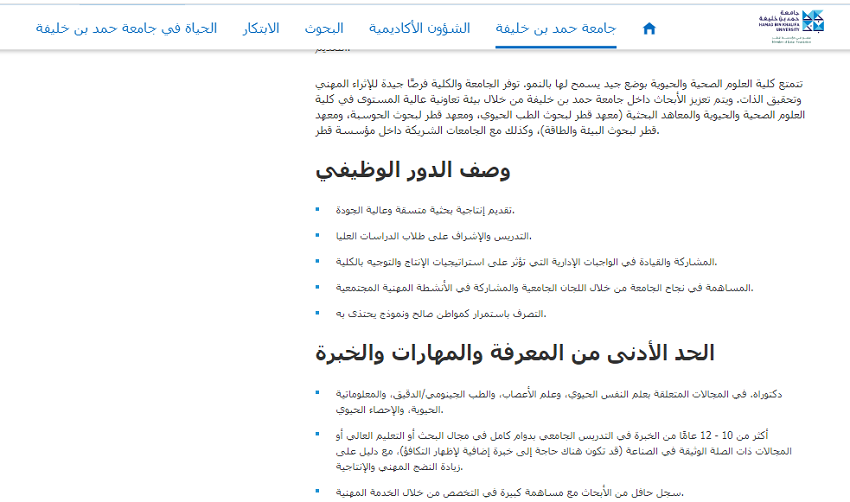850x502 pixels.
Task: Click bullet marker beside التصرف باستمرار كمواطن صالح
Action: pyautogui.click(x=318, y=313)
